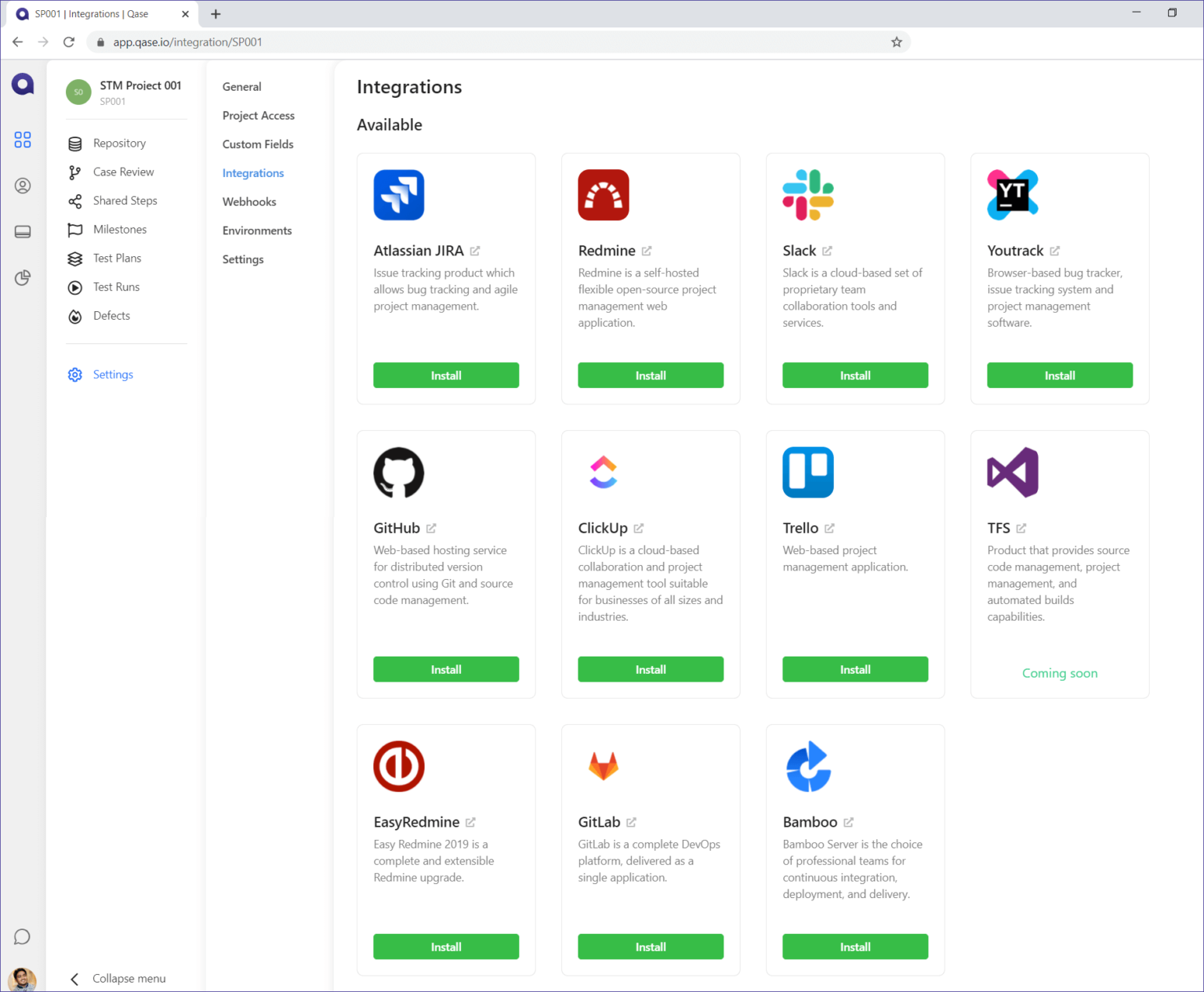Go to Test Runs in the project menu
The width and height of the screenshot is (1204, 992).
coord(116,287)
